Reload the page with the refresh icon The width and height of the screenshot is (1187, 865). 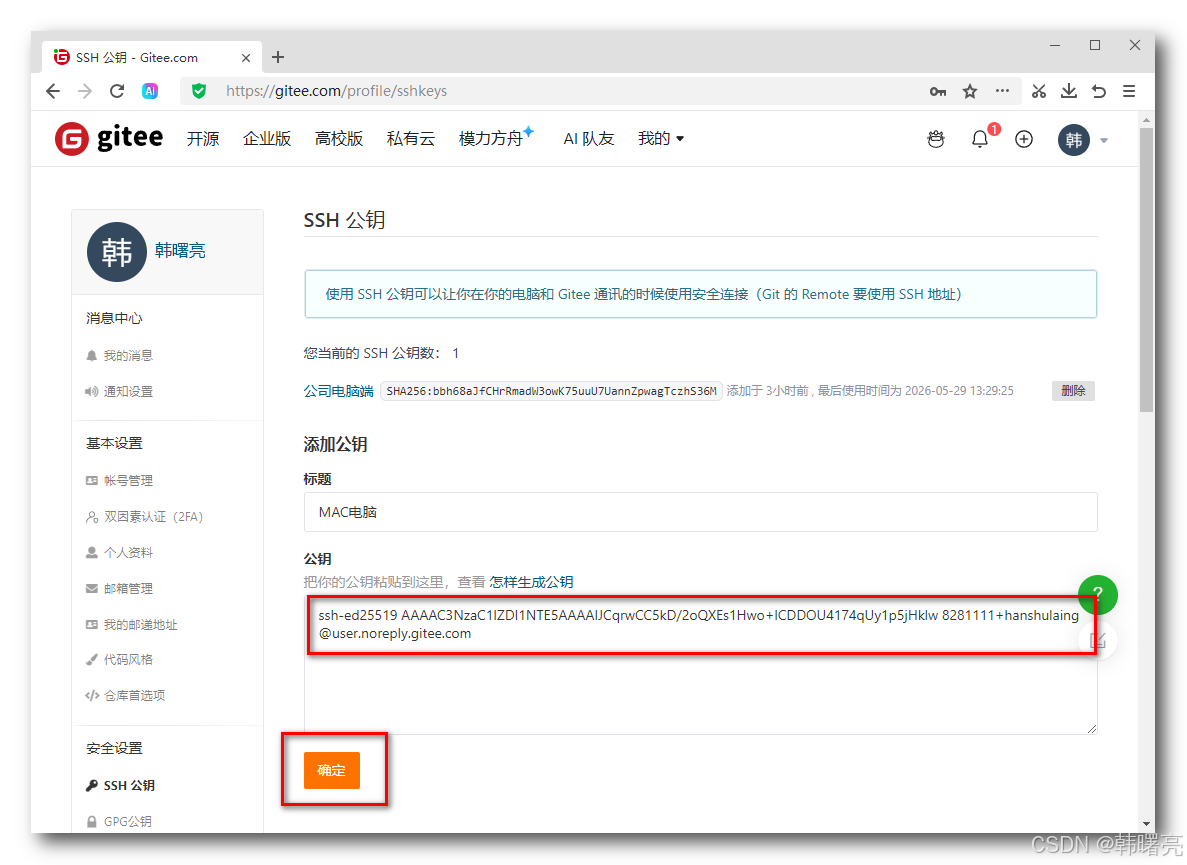pyautogui.click(x=117, y=92)
